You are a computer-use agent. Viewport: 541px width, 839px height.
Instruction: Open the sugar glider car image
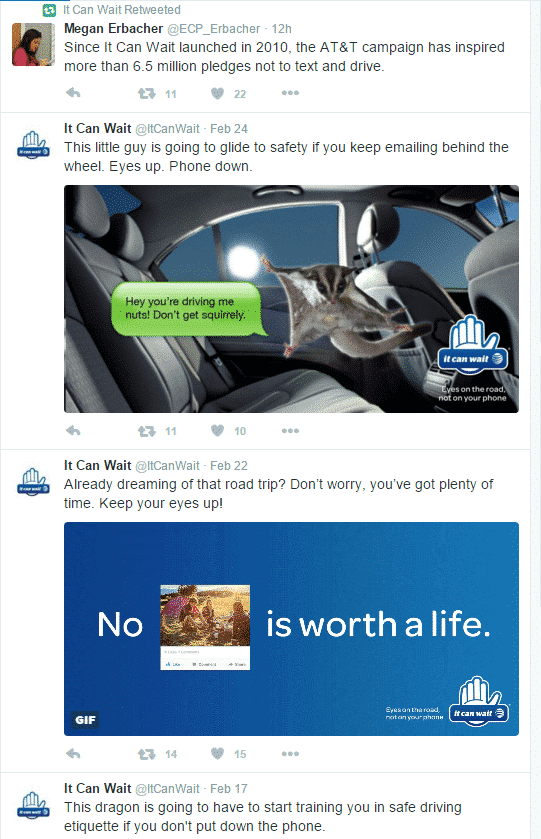[x=291, y=299]
